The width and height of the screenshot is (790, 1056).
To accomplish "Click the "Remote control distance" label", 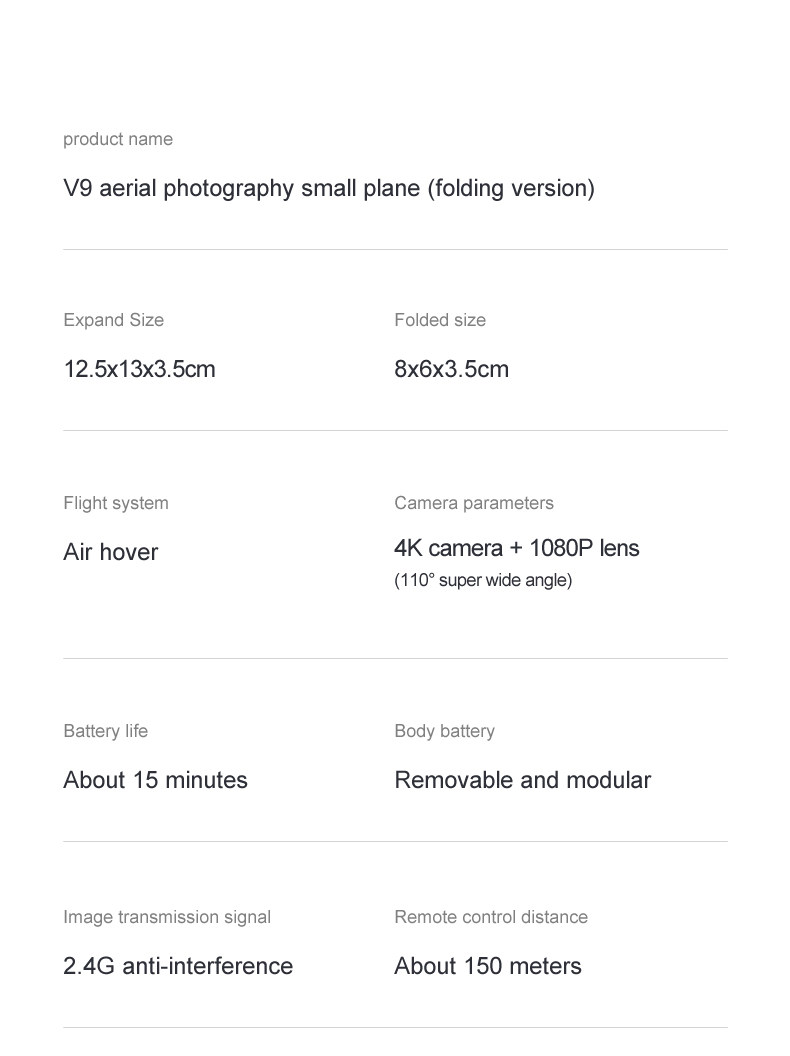I will pos(491,917).
